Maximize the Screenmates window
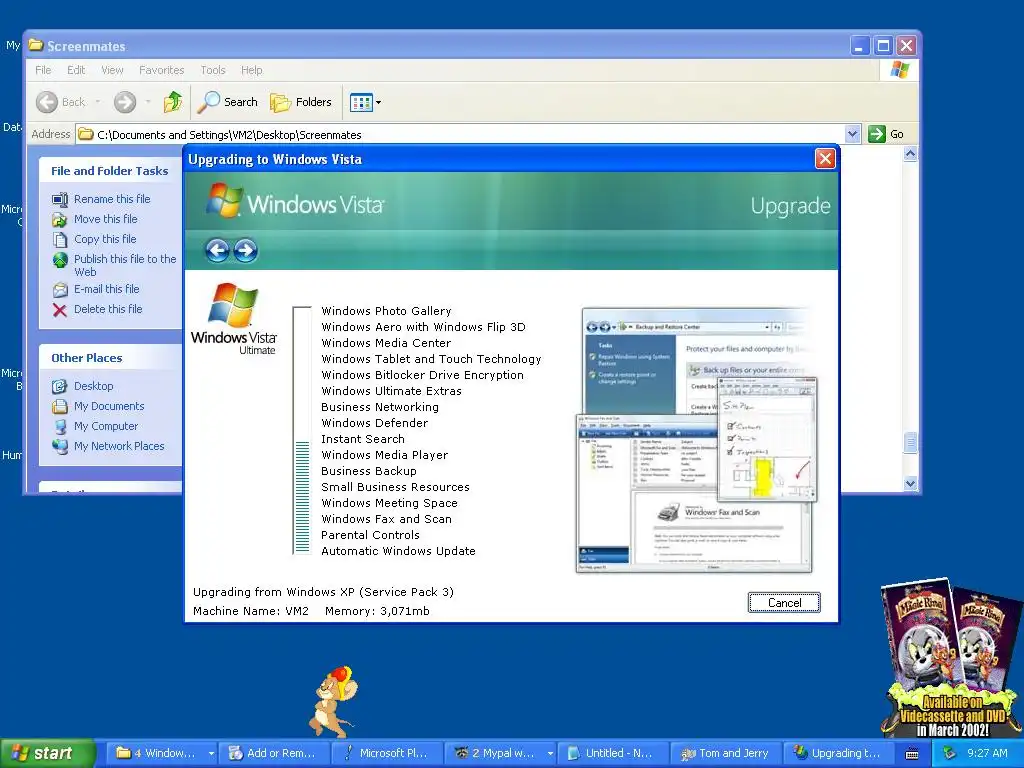This screenshot has height=768, width=1024. tap(883, 46)
